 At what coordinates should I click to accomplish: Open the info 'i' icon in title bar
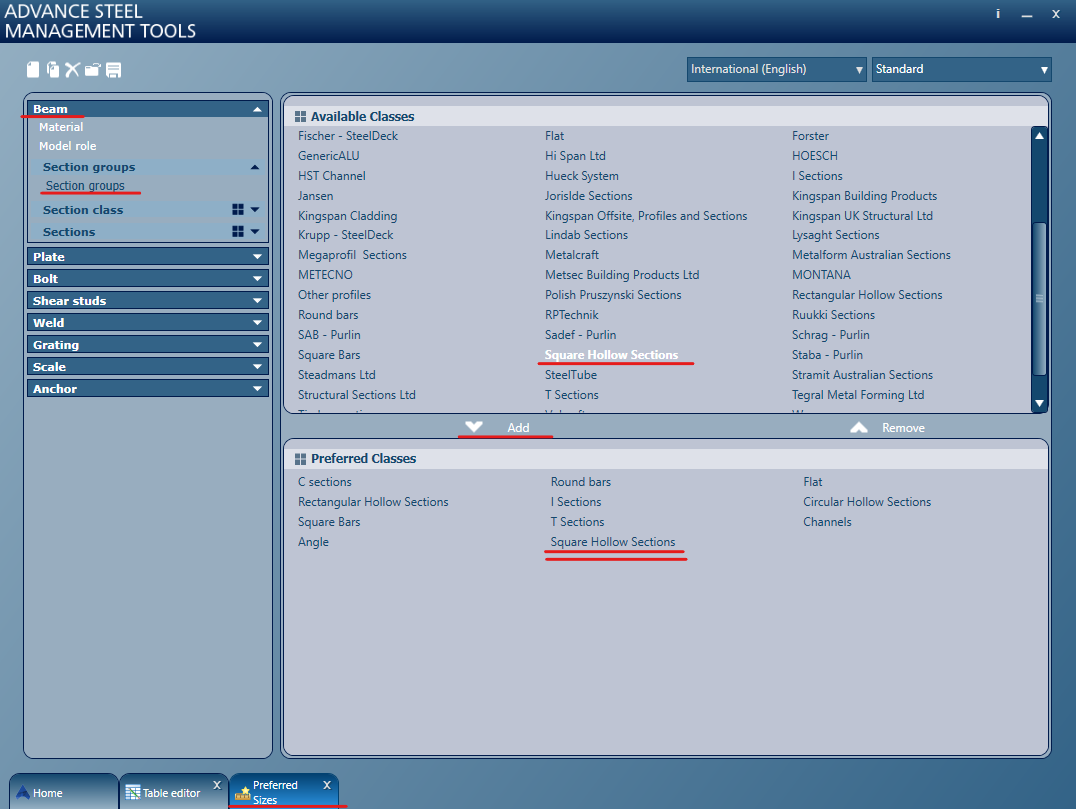pos(998,14)
